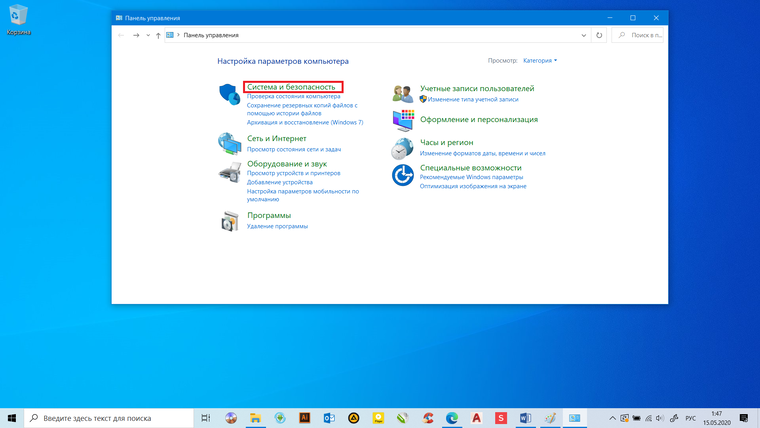Click Рекомендуемые Windows параметры link
Image resolution: width=760 pixels, height=428 pixels.
click(471, 177)
